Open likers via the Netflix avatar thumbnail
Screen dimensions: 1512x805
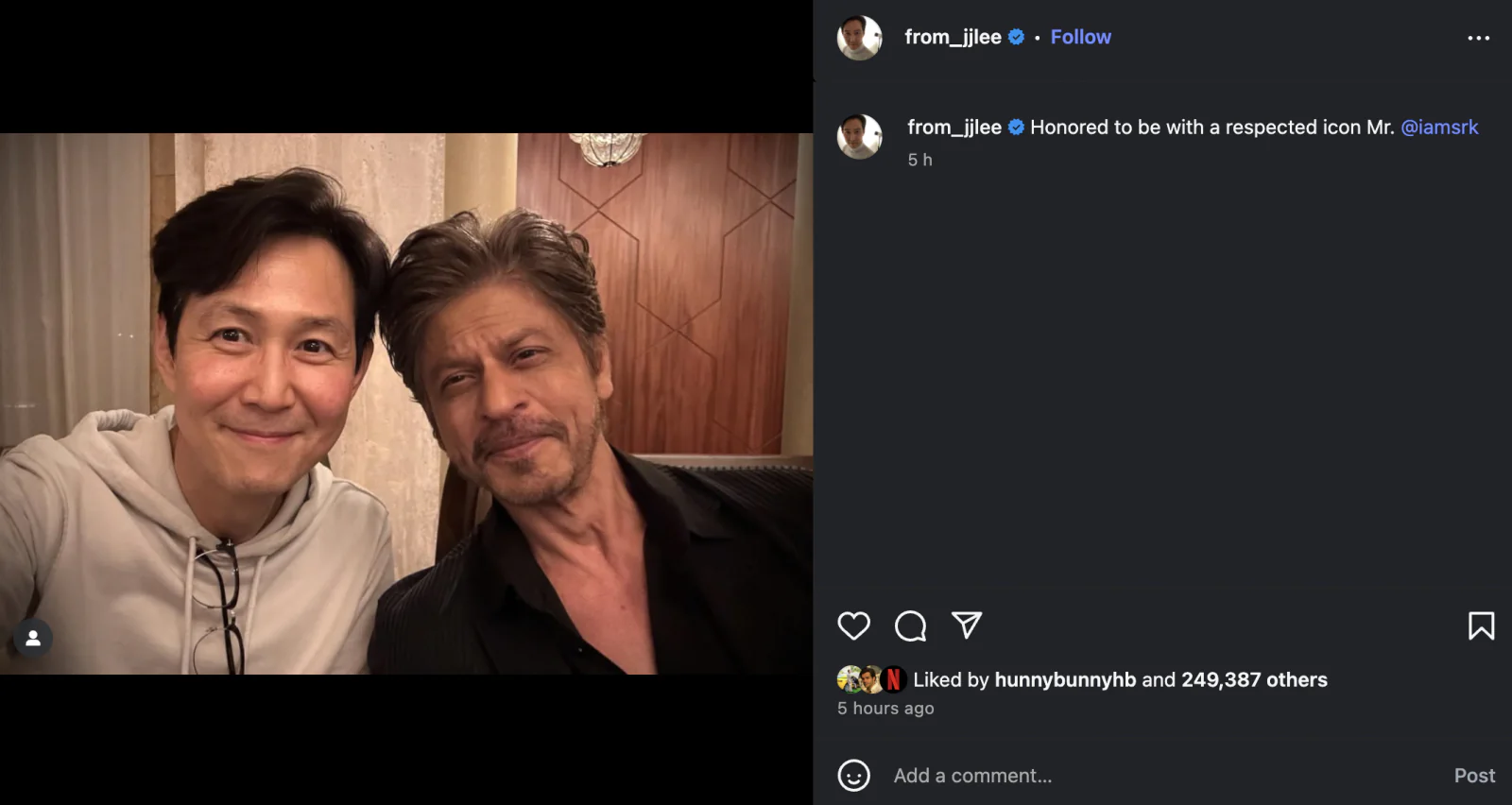[x=893, y=678]
